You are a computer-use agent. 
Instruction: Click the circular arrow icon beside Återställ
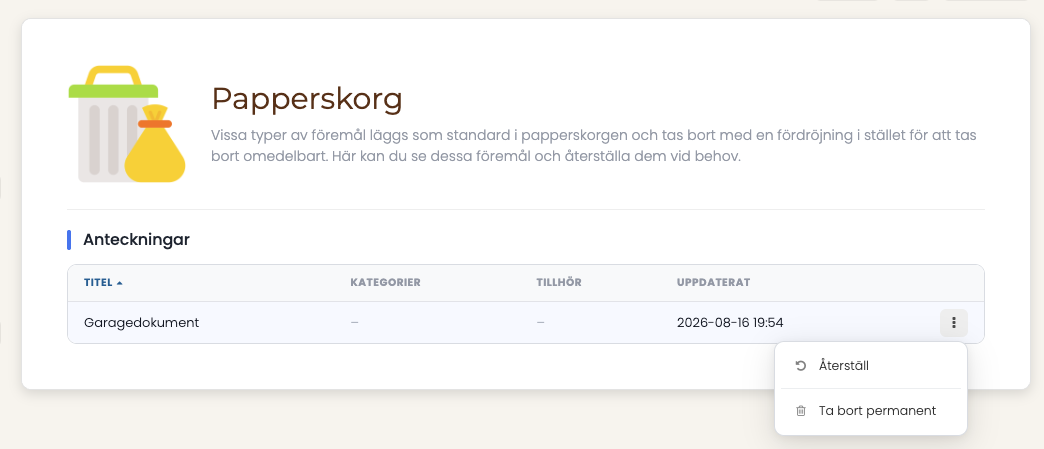(x=801, y=366)
